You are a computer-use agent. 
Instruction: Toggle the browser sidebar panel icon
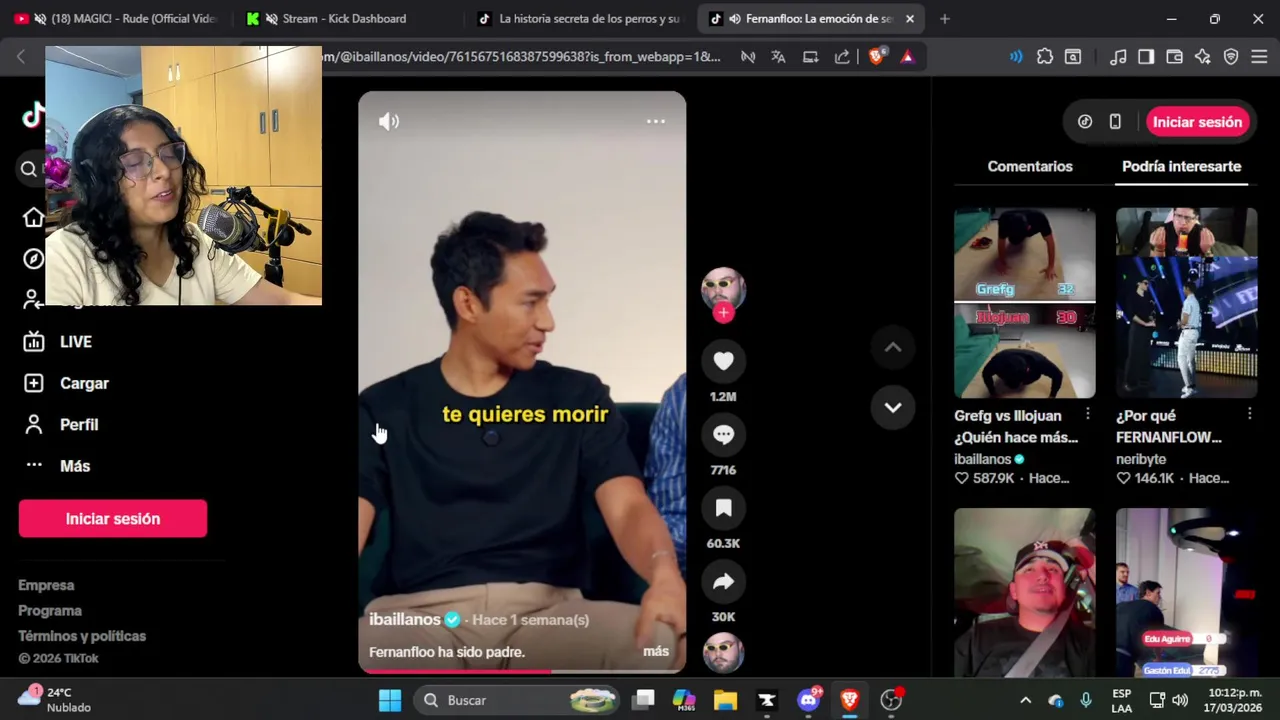click(x=1146, y=57)
